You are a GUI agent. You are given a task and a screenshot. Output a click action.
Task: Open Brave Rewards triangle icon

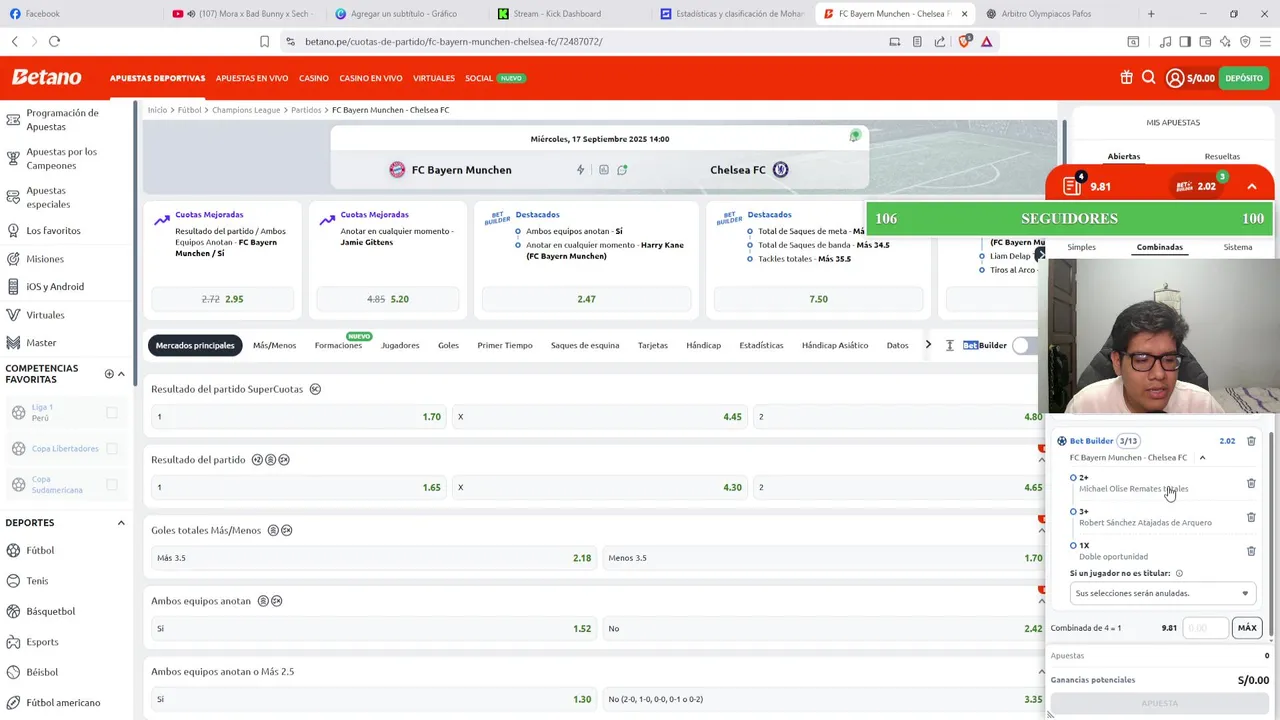click(x=986, y=41)
